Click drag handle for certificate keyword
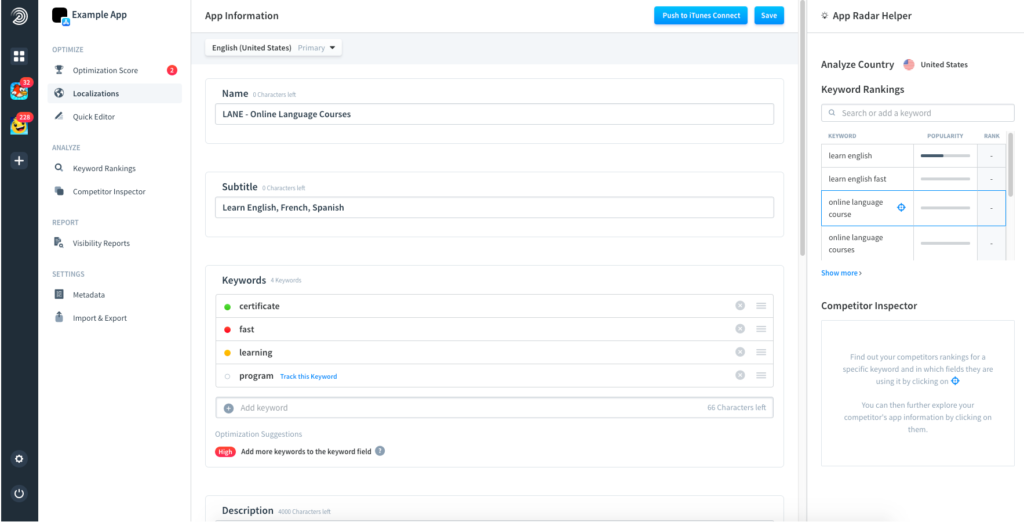Viewport: 1024px width, 522px height. [x=761, y=306]
